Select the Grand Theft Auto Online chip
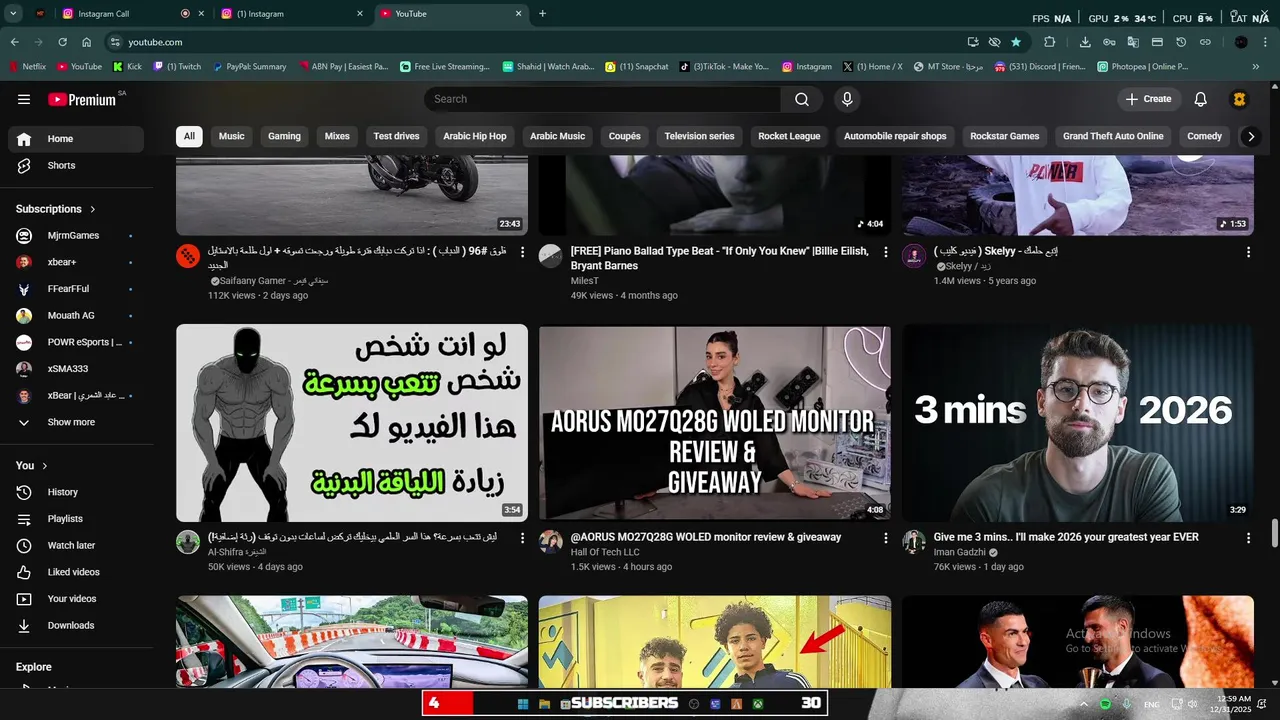Viewport: 1280px width, 720px height. (x=1113, y=136)
